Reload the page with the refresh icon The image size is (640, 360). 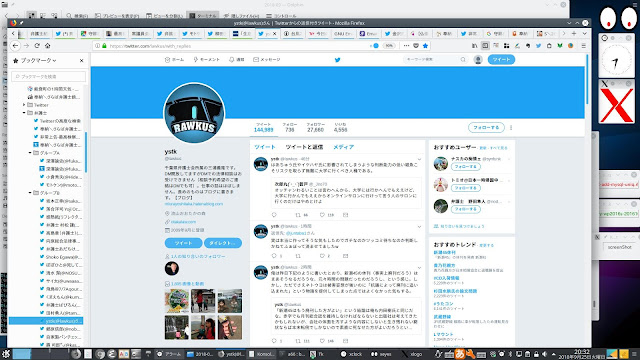37,46
